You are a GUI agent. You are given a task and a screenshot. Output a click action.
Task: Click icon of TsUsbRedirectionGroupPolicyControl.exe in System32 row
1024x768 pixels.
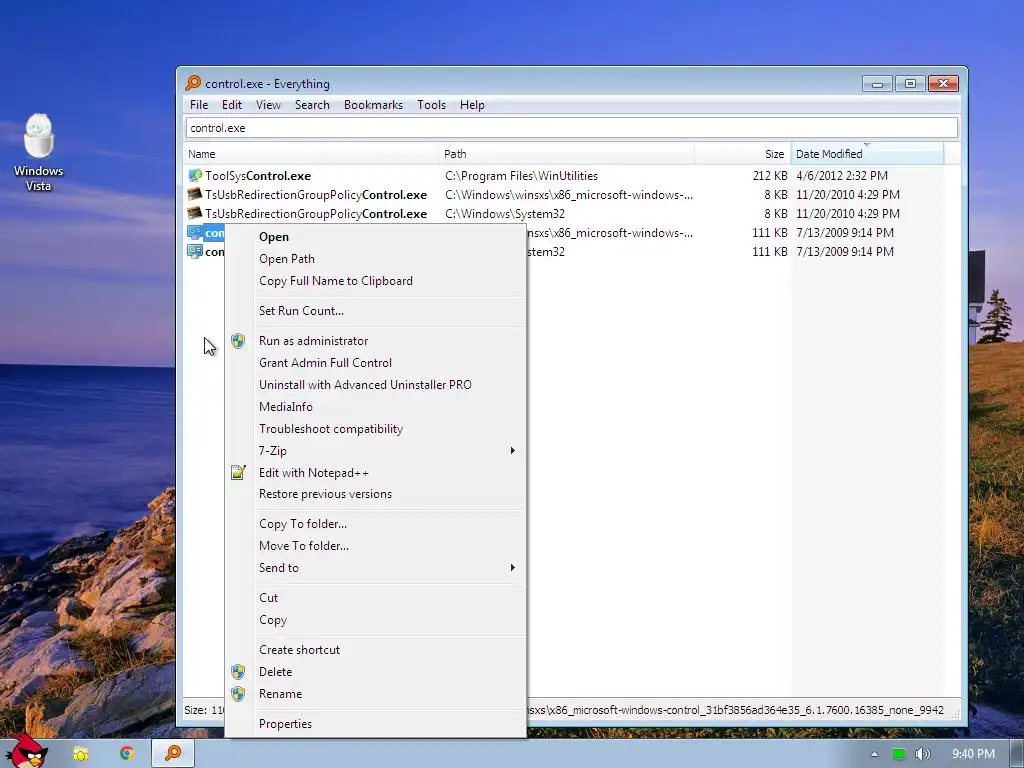[x=195, y=213]
